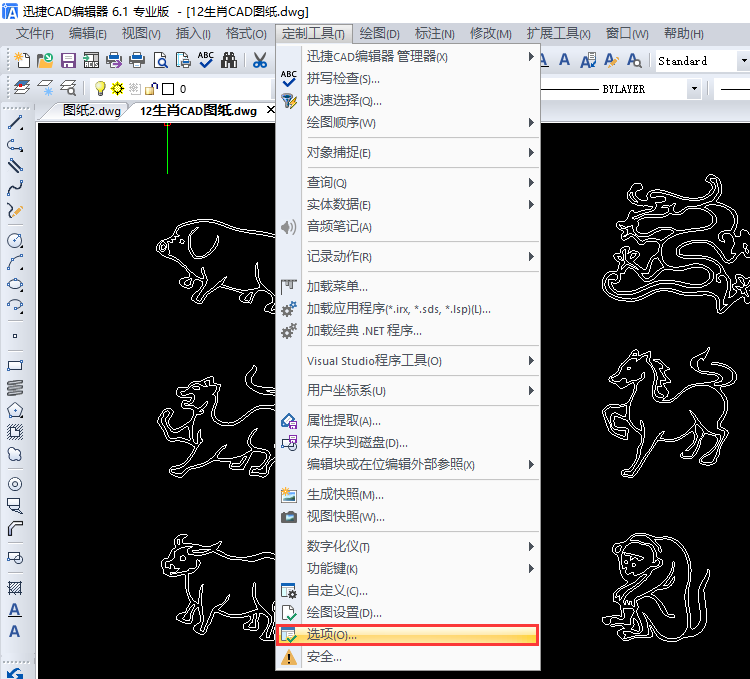Toggle the layer padlock icon
This screenshot has height=679, width=750.
152,88
